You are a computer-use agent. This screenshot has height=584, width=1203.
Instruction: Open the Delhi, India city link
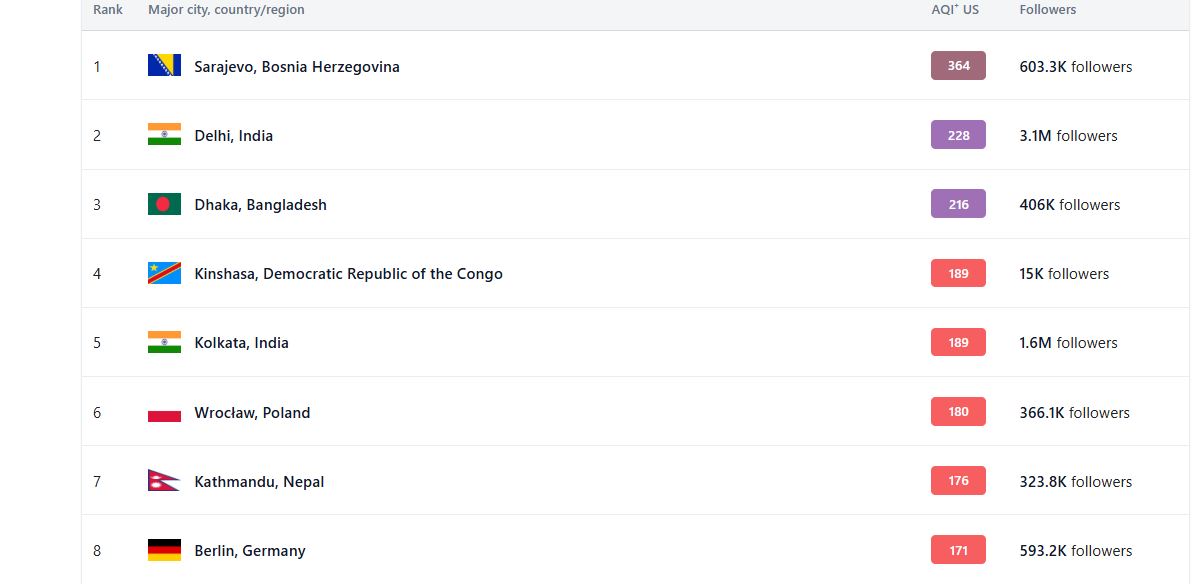coord(233,136)
